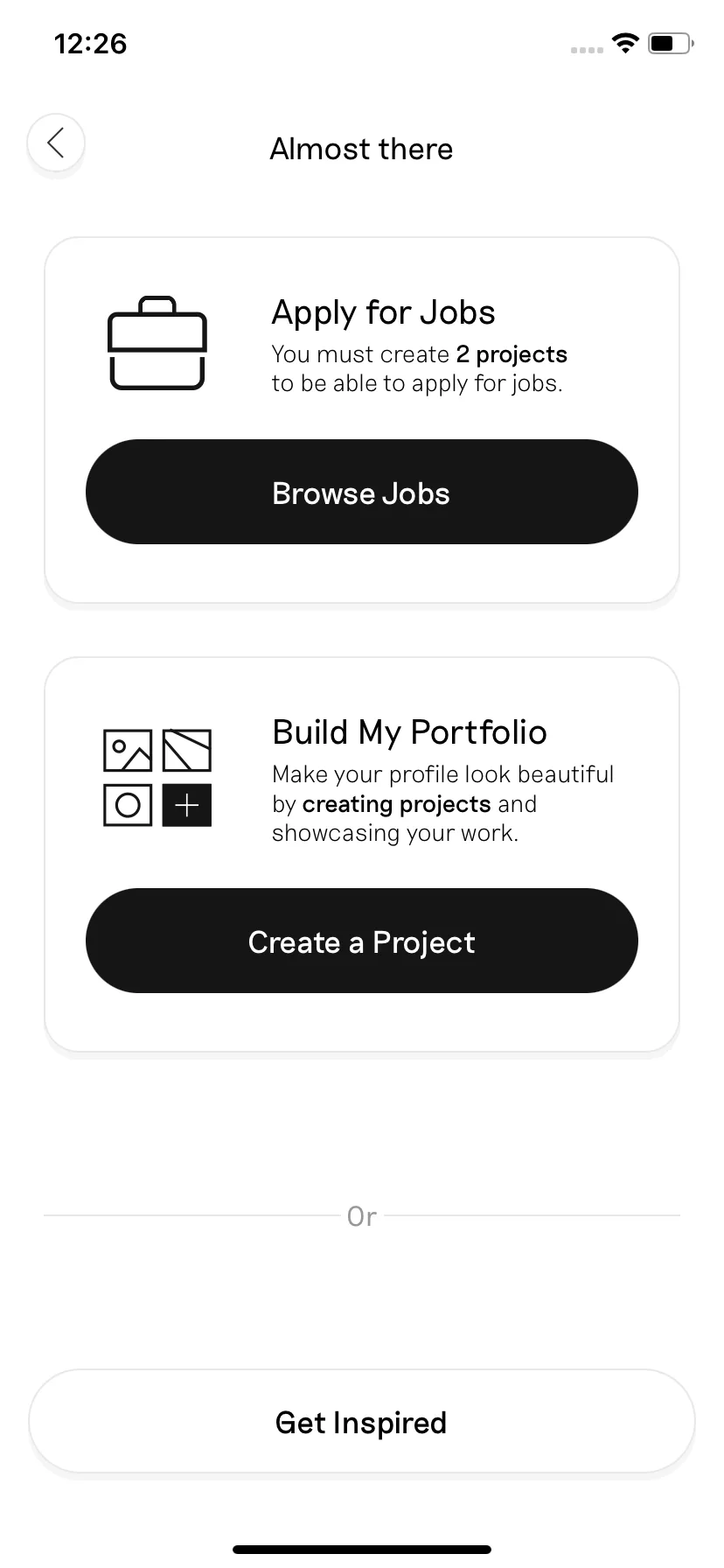Tap the circle tile in portfolio icon
Image resolution: width=724 pixels, height=1568 pixels.
[x=128, y=805]
